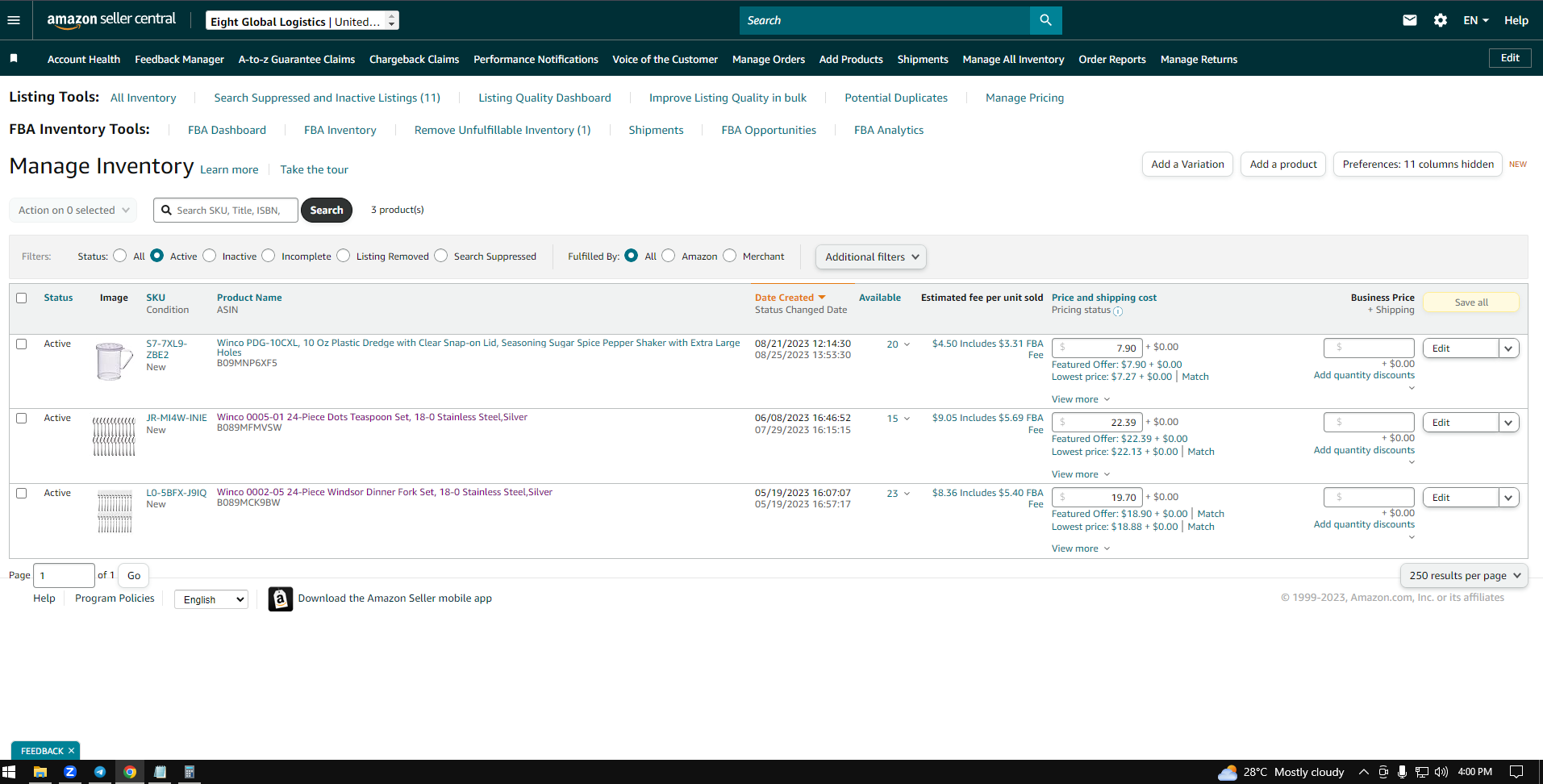
Task: Click in the SKU, Title, ISBN search field
Action: click(x=226, y=210)
